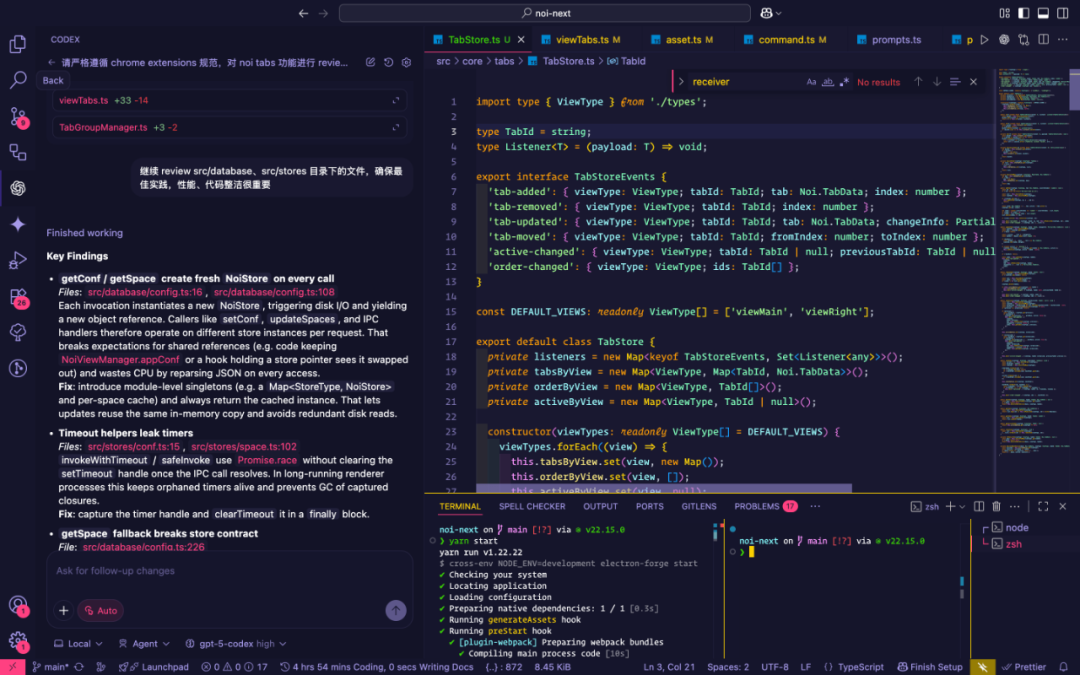Image resolution: width=1080 pixels, height=675 pixels.
Task: Open Source Control view with badge
Action: pyautogui.click(x=18, y=116)
